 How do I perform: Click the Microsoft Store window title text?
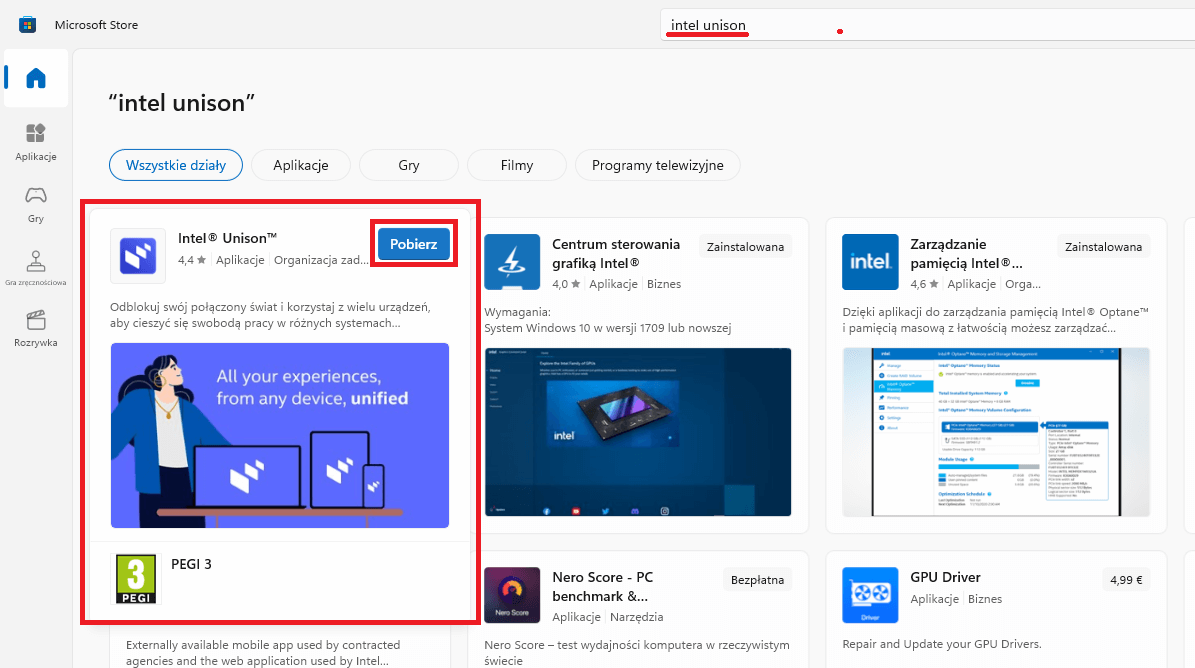[x=96, y=24]
